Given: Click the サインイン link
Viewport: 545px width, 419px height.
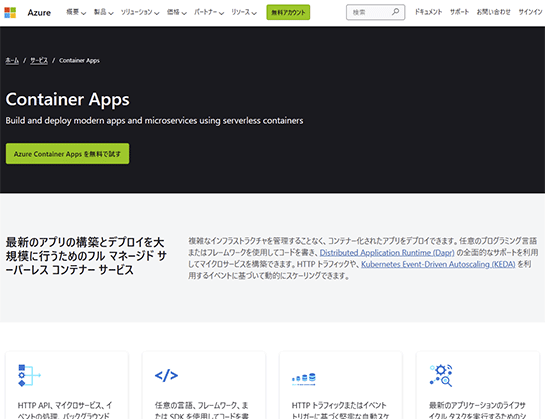Looking at the screenshot, I should [530, 12].
